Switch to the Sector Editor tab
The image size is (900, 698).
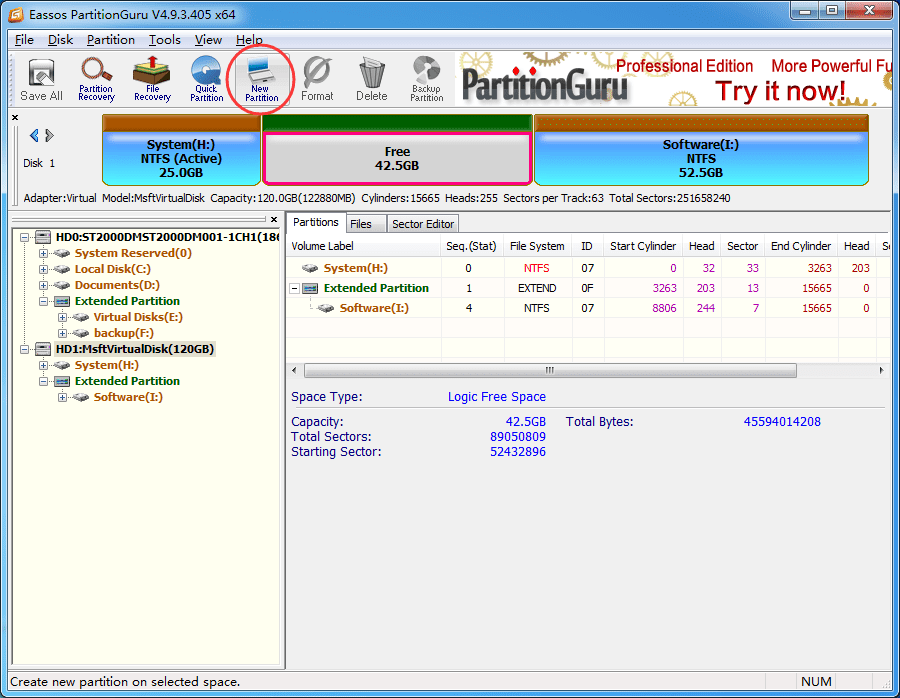(x=423, y=224)
